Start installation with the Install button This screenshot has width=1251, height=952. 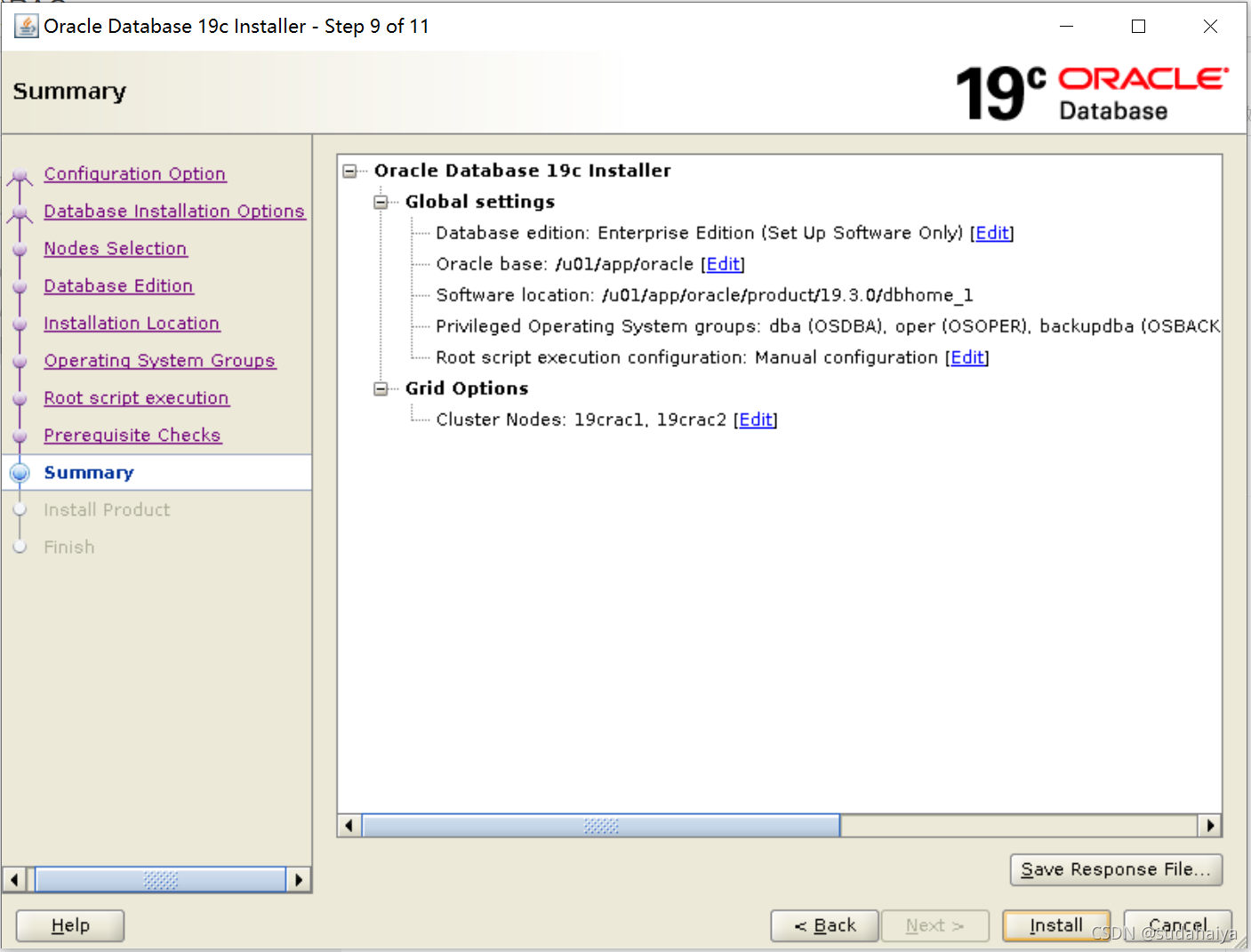tap(1056, 925)
